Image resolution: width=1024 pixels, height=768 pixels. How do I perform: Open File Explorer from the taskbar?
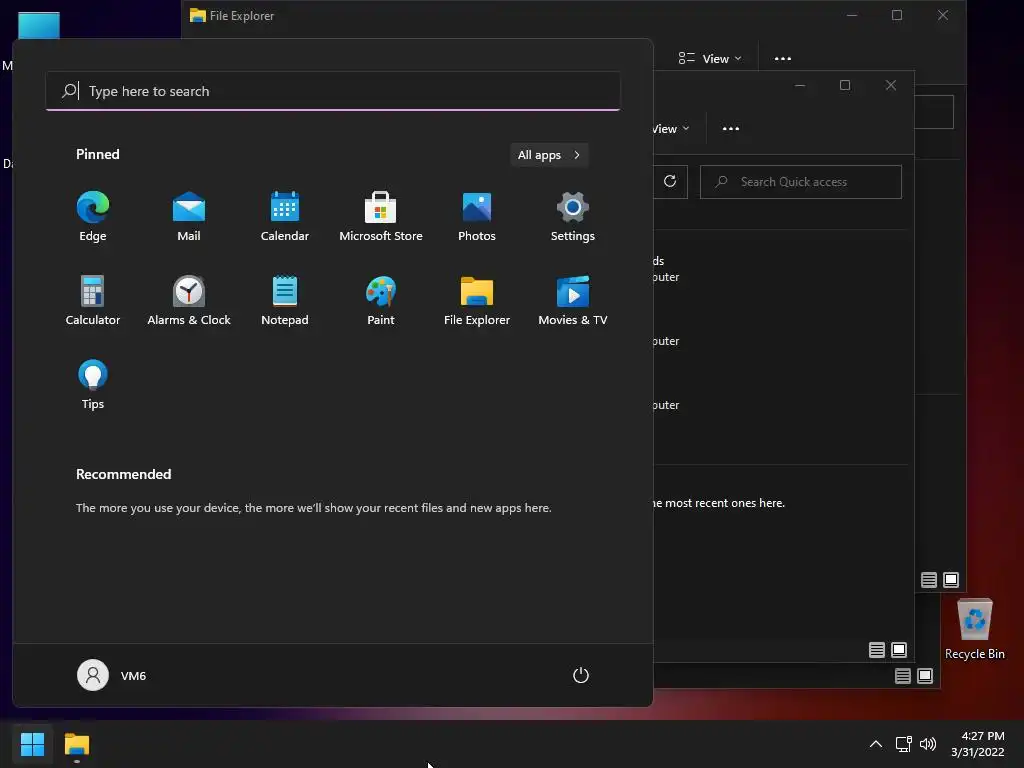point(76,744)
